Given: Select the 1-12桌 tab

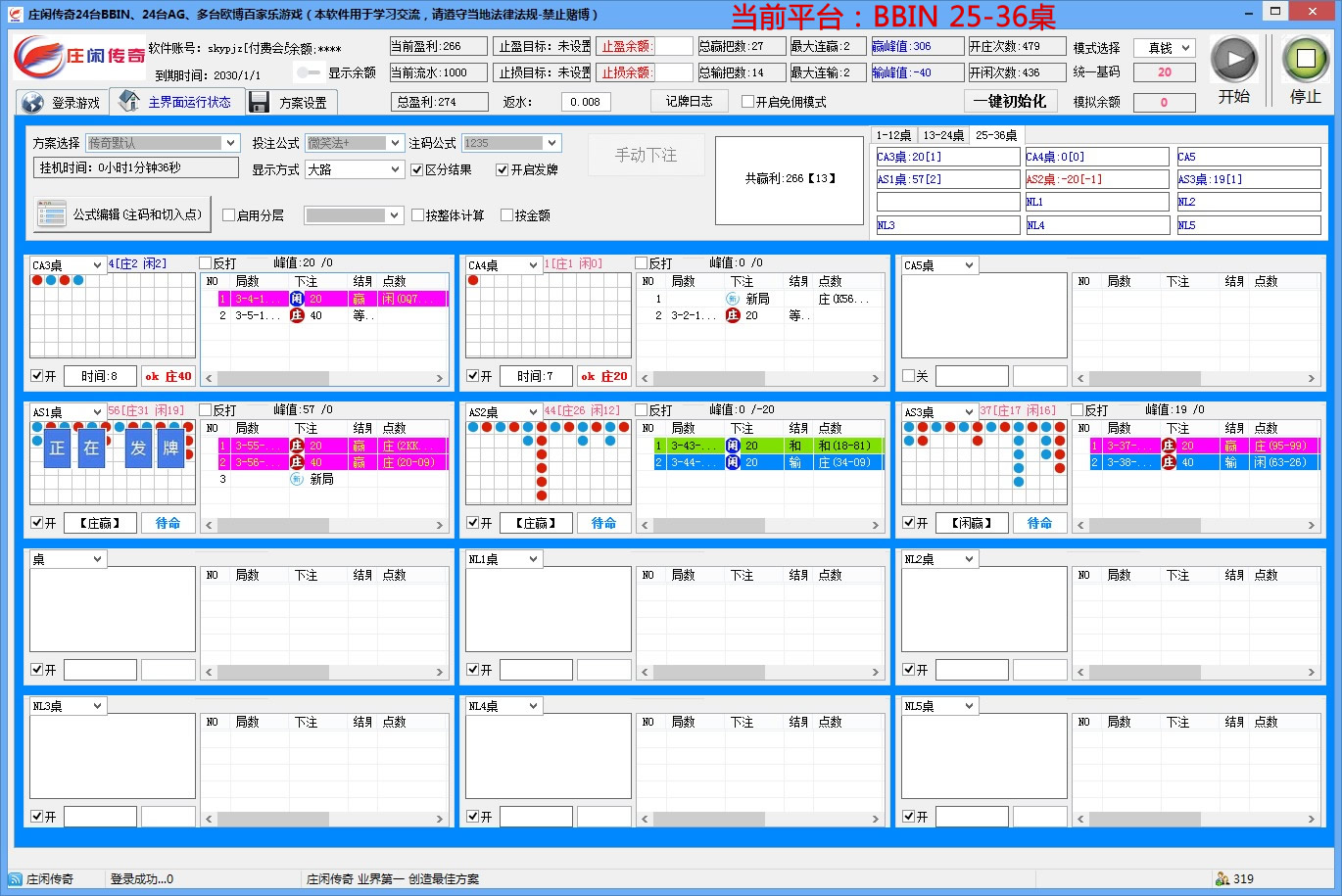Looking at the screenshot, I should [893, 135].
